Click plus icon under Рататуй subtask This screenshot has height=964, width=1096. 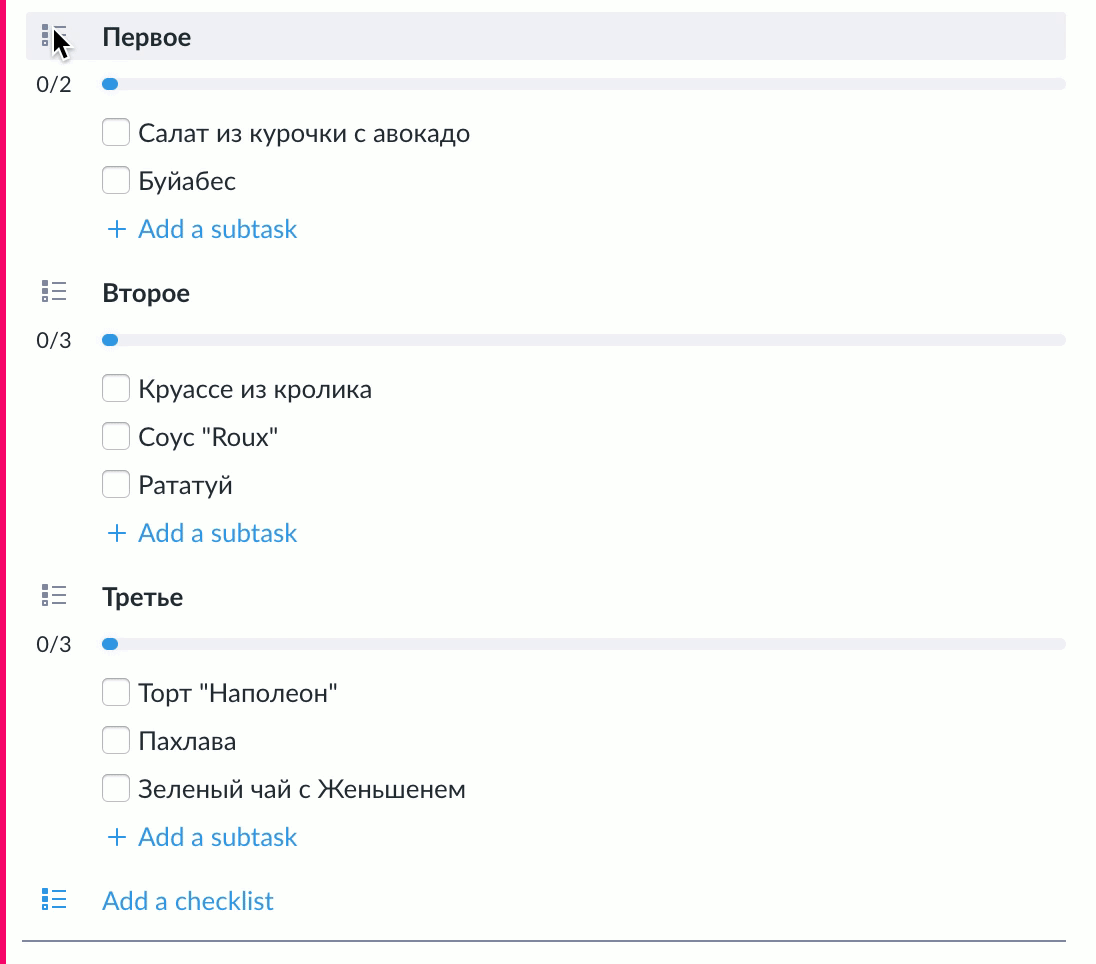[x=117, y=533]
